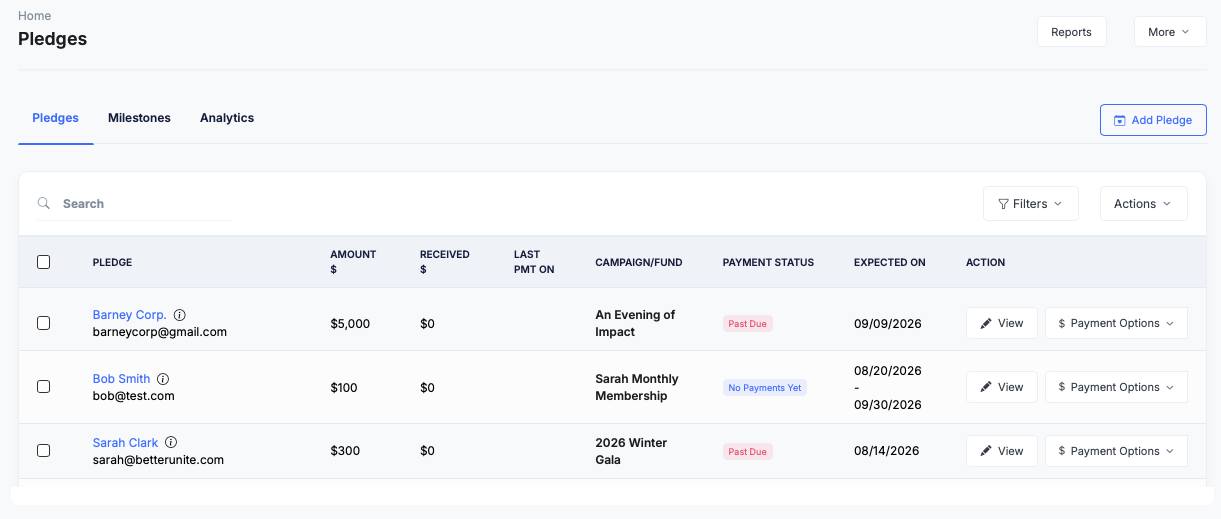Image resolution: width=1221 pixels, height=519 pixels.
Task: Click the 08/20/2026 - 09/30/2026 date range
Action: pyautogui.click(x=888, y=388)
